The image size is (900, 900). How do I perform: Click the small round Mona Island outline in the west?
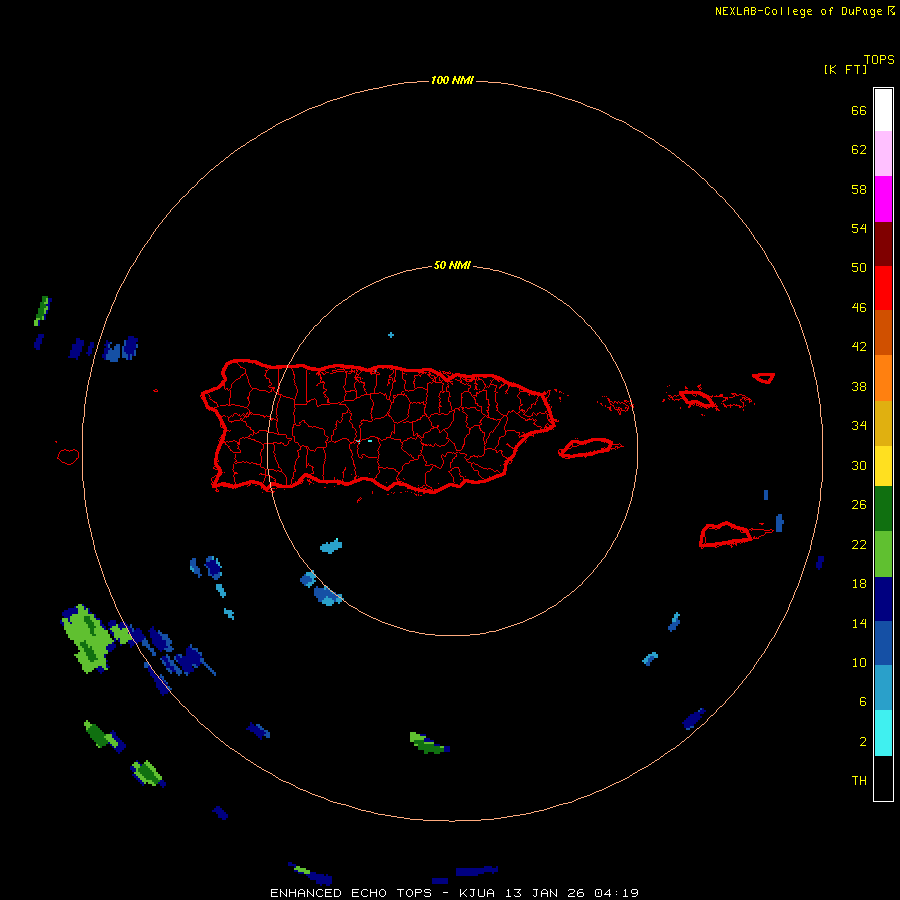point(68,456)
